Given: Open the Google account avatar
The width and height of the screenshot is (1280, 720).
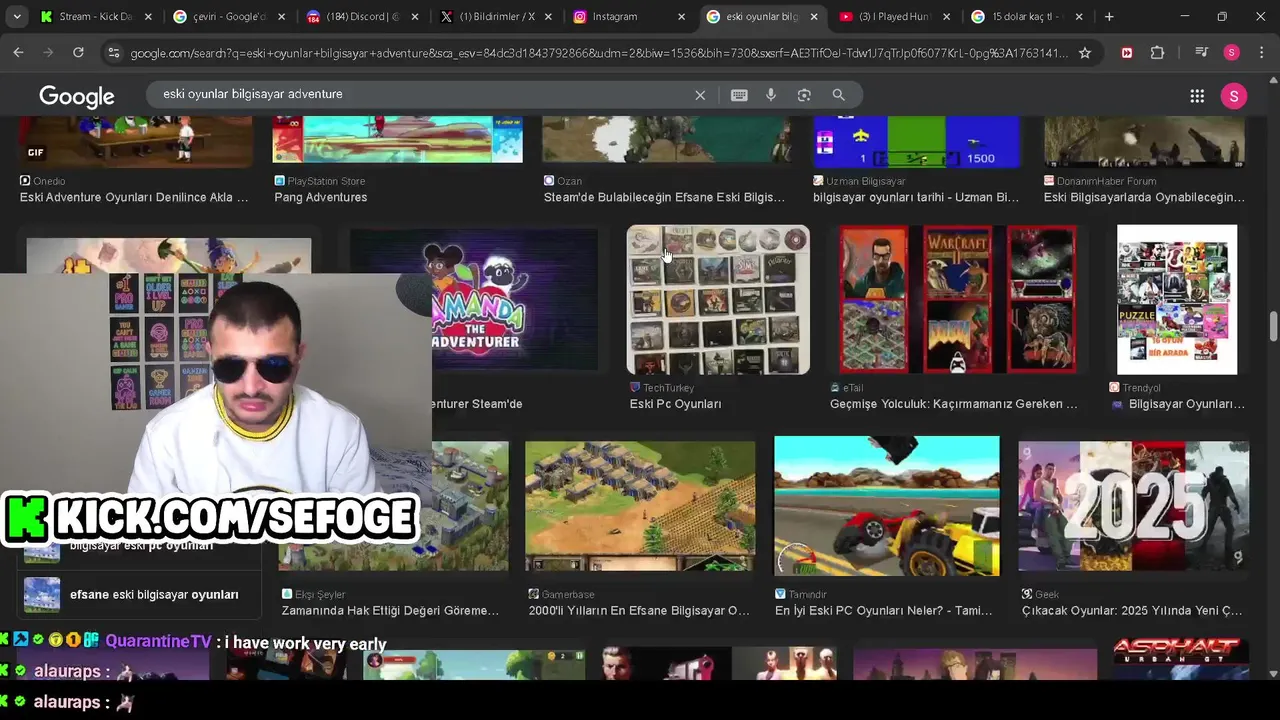Looking at the screenshot, I should [1234, 96].
